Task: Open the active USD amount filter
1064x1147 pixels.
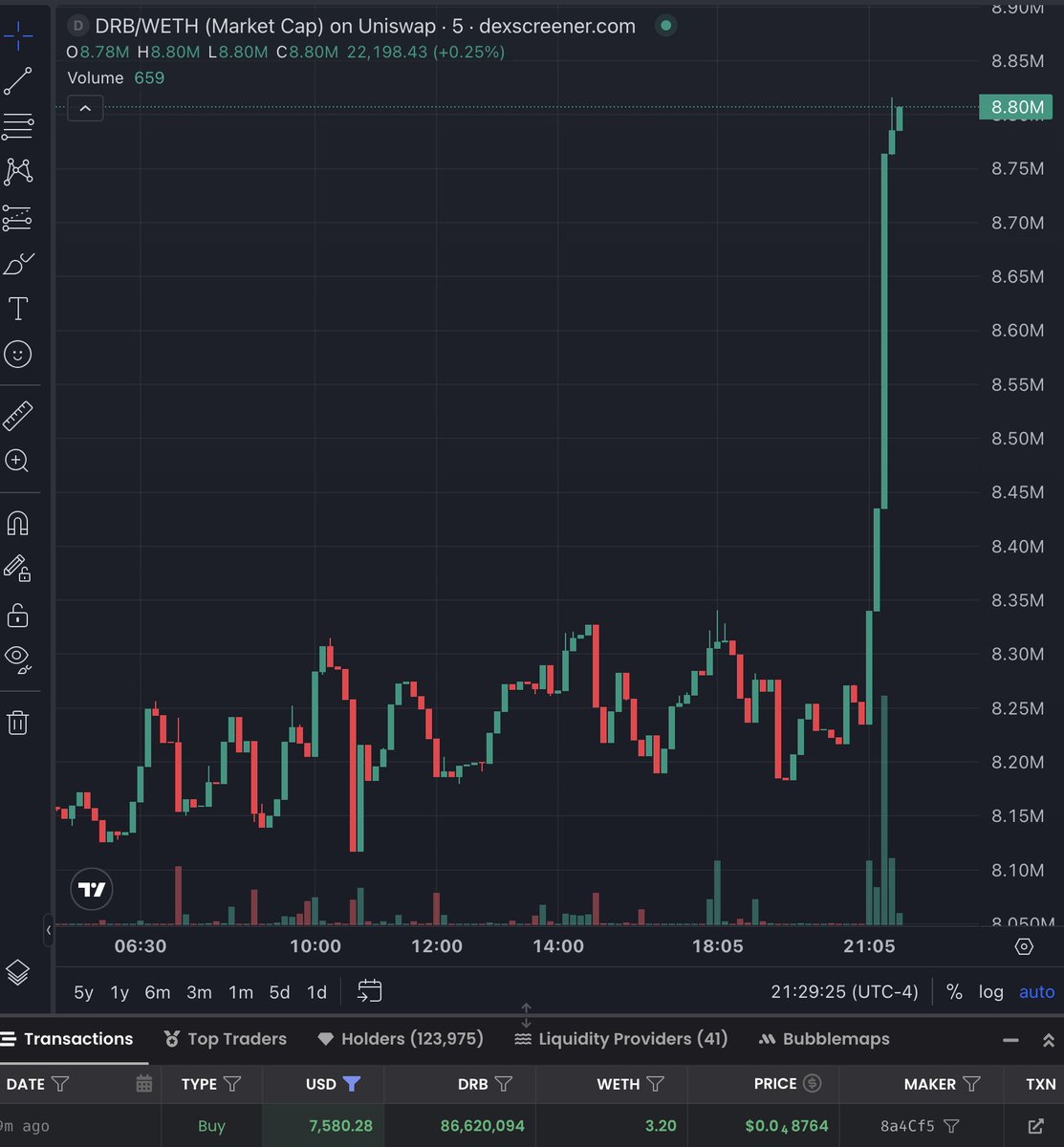Action: pos(352,1084)
